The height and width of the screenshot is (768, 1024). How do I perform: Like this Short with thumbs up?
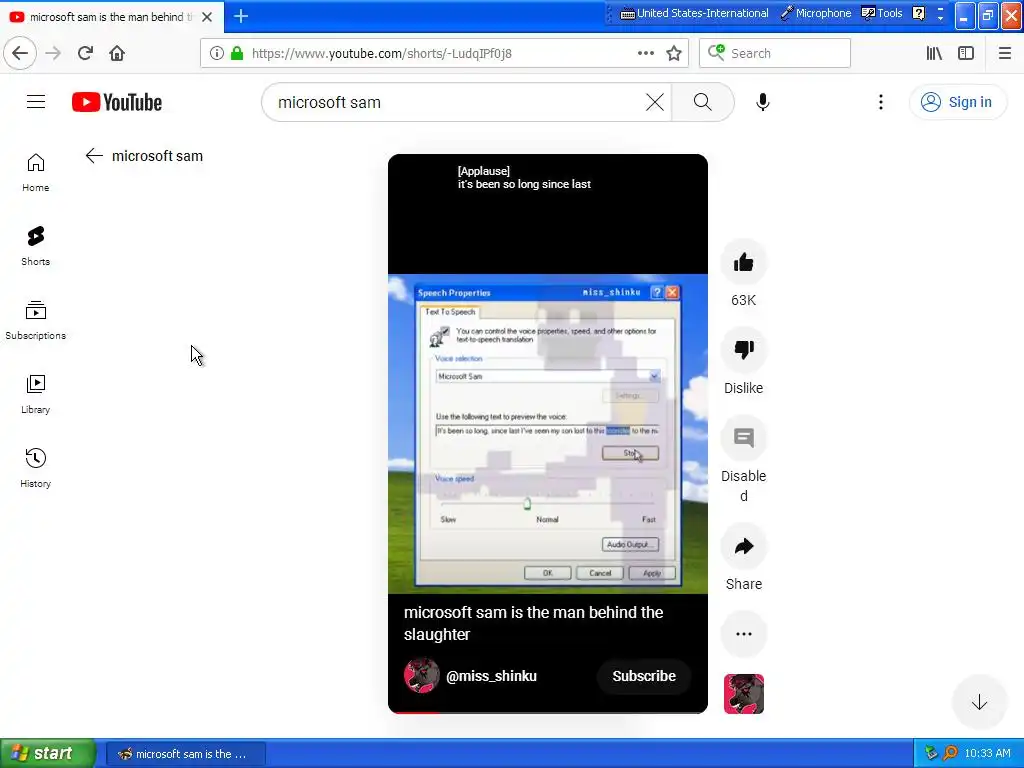pyautogui.click(x=743, y=263)
